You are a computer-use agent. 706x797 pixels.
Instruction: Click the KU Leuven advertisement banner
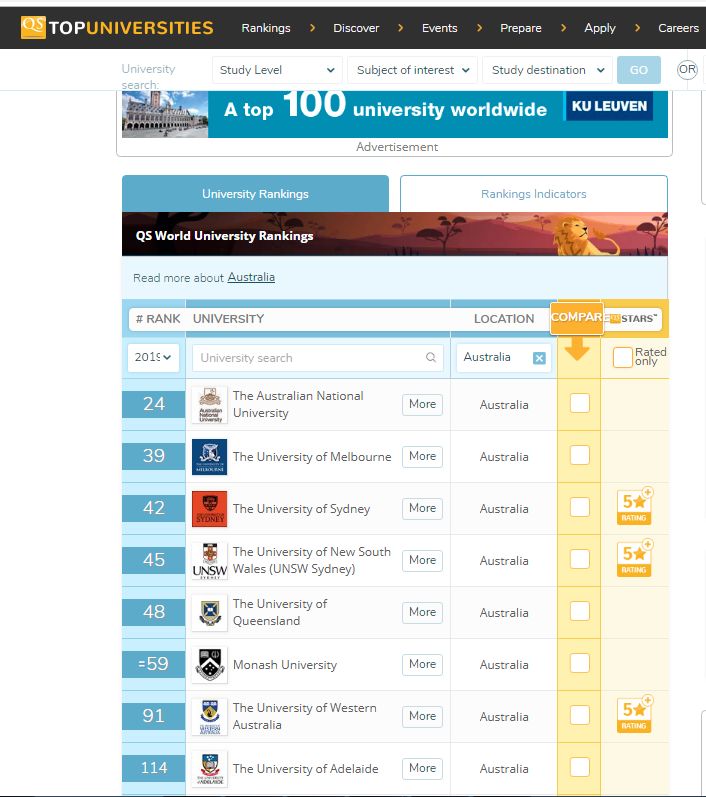point(394,114)
